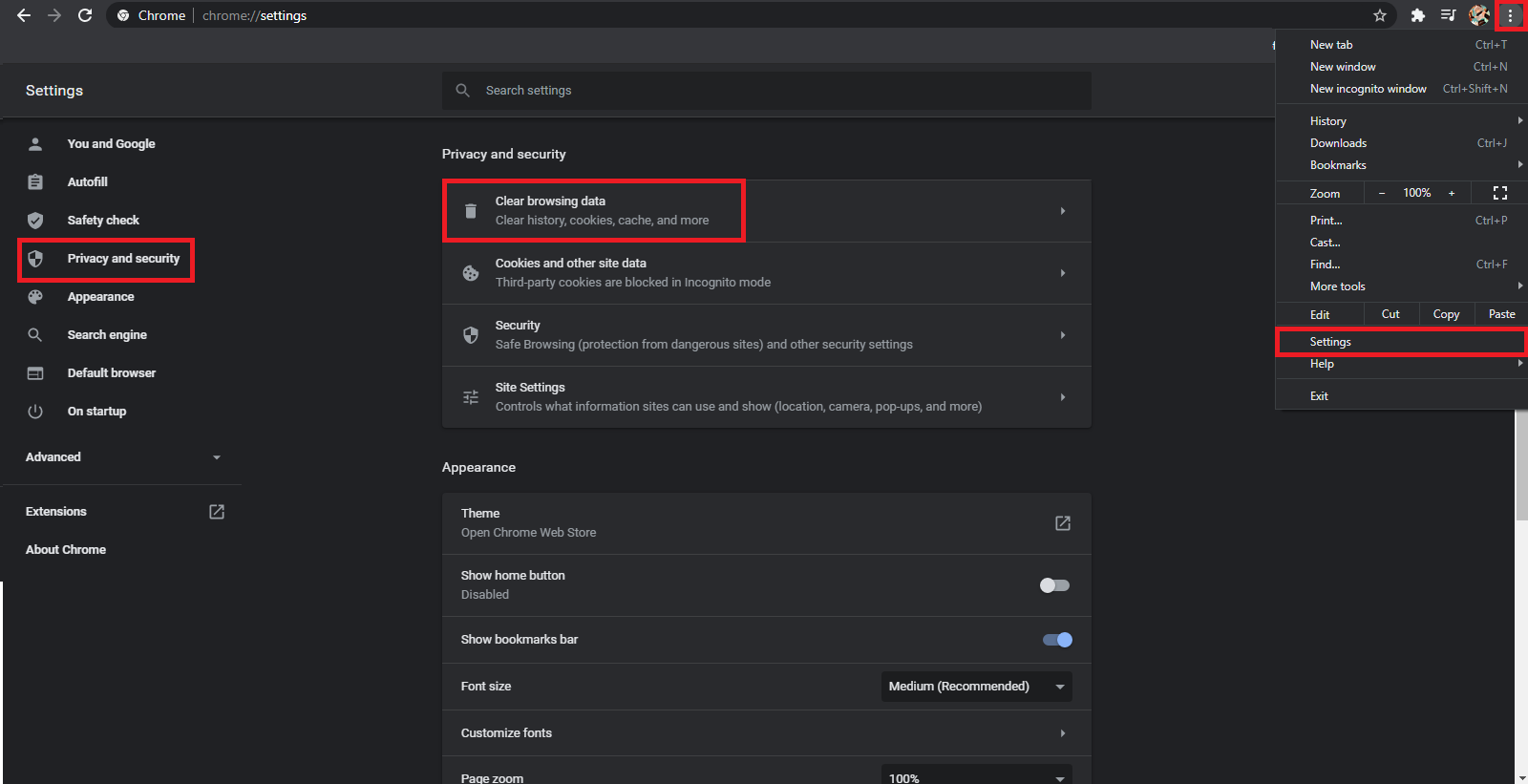Expand the Cookies and other site data arrow
The image size is (1528, 784).
point(1063,273)
